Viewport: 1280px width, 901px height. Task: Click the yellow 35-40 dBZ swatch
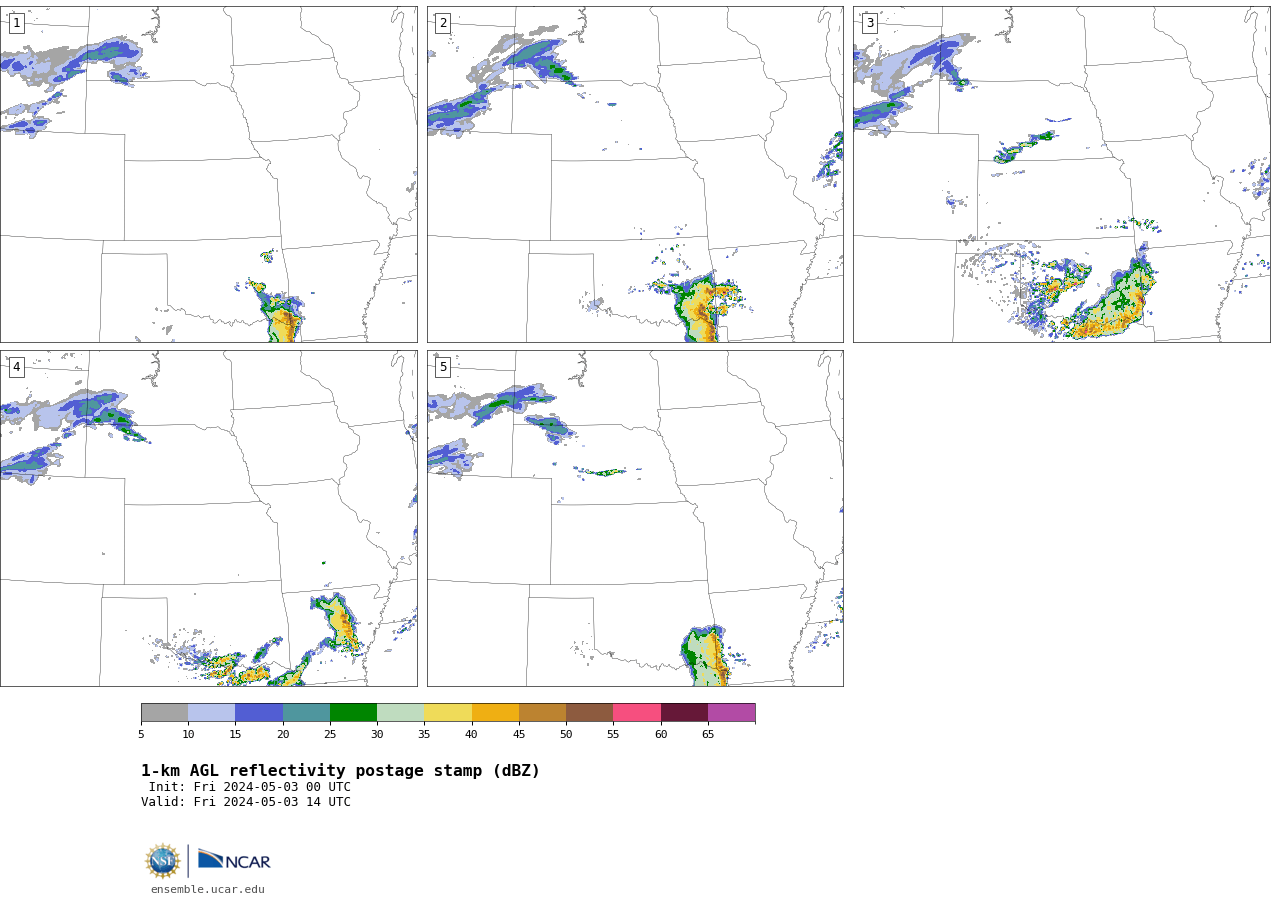[x=448, y=713]
